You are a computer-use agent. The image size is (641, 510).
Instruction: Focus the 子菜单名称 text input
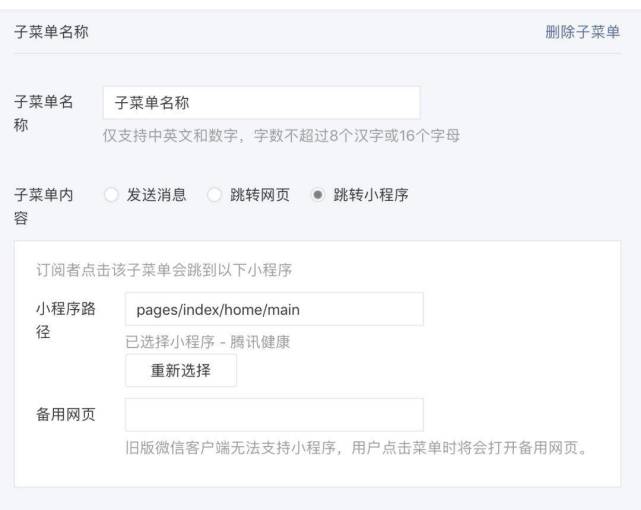[x=262, y=103]
